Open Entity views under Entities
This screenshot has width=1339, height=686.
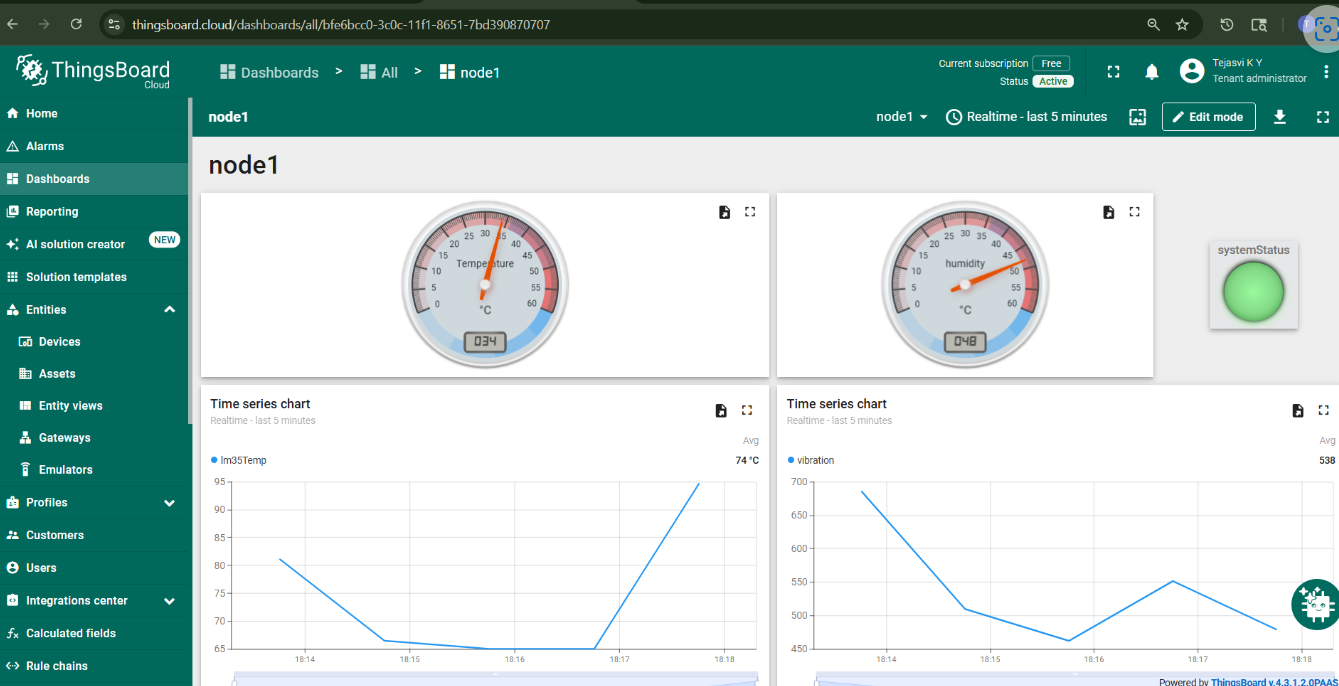[94, 406]
